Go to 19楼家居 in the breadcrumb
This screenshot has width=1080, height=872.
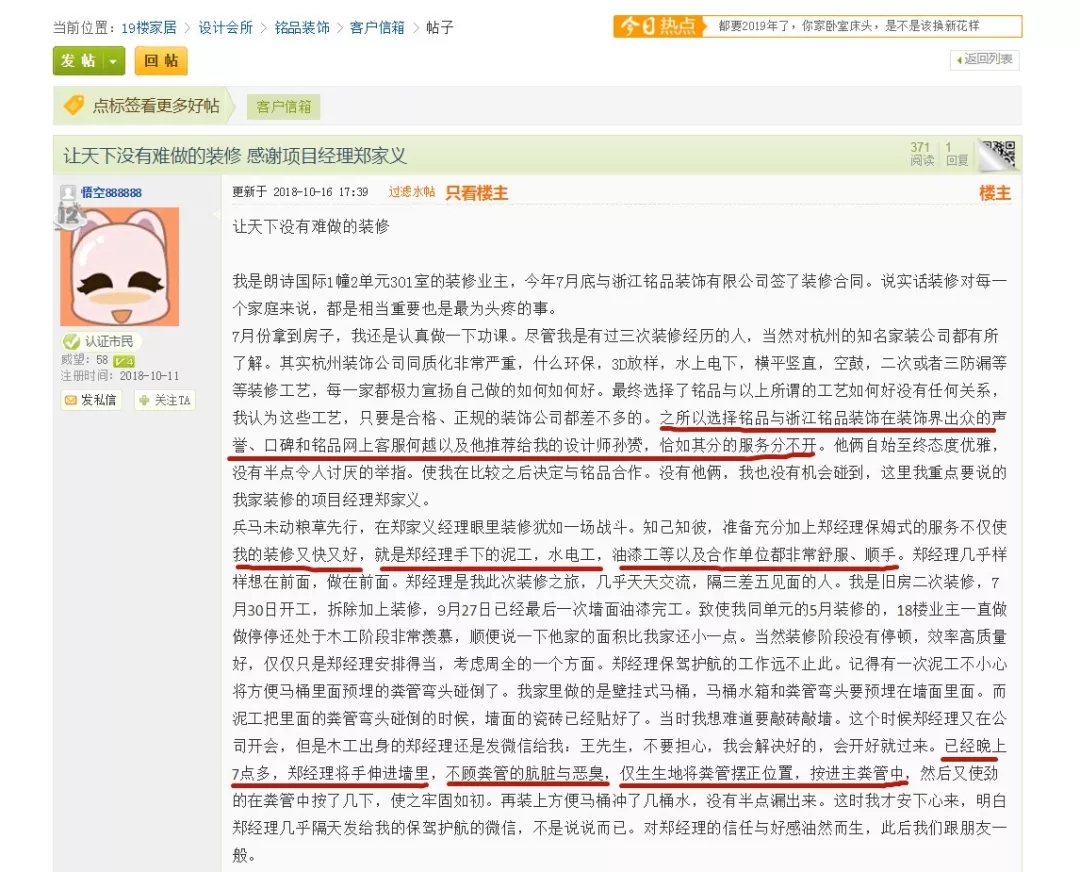151,27
